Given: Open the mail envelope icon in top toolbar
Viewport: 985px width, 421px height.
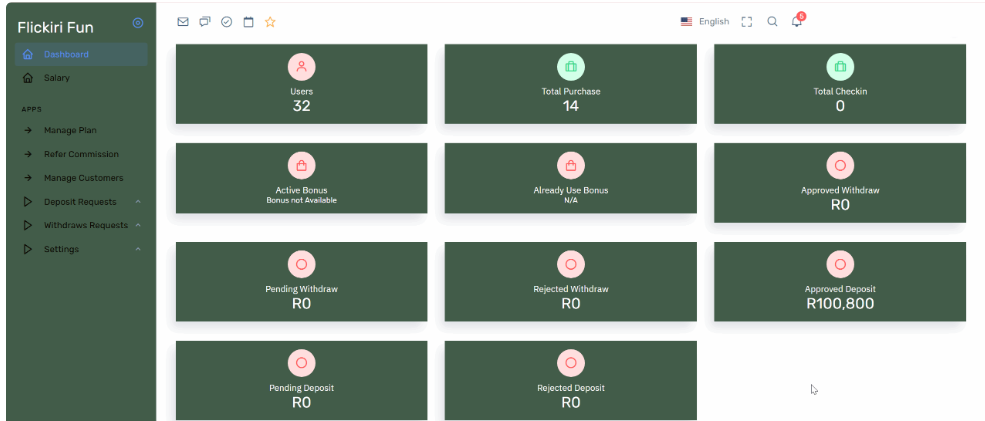Looking at the screenshot, I should tap(182, 22).
